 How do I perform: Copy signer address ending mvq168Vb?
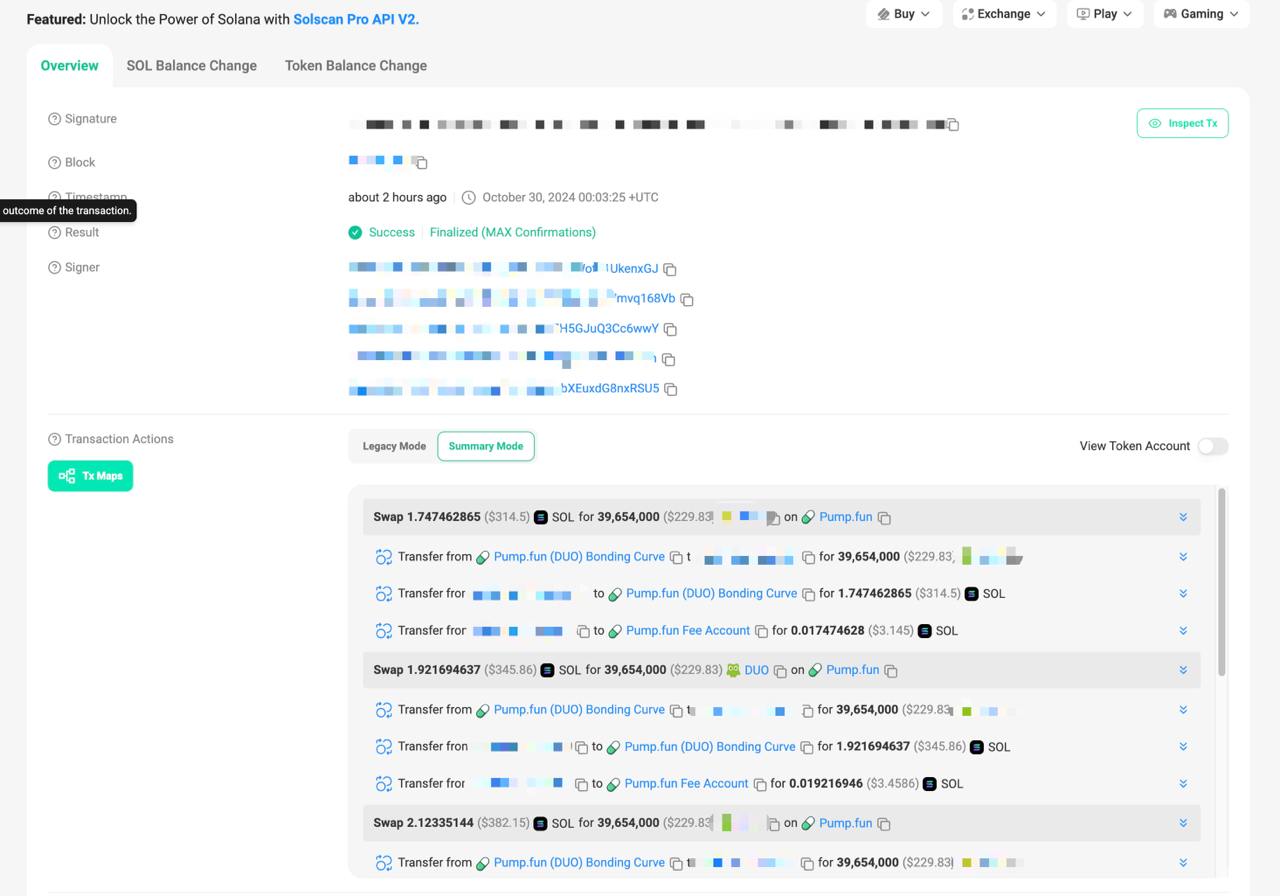click(687, 300)
